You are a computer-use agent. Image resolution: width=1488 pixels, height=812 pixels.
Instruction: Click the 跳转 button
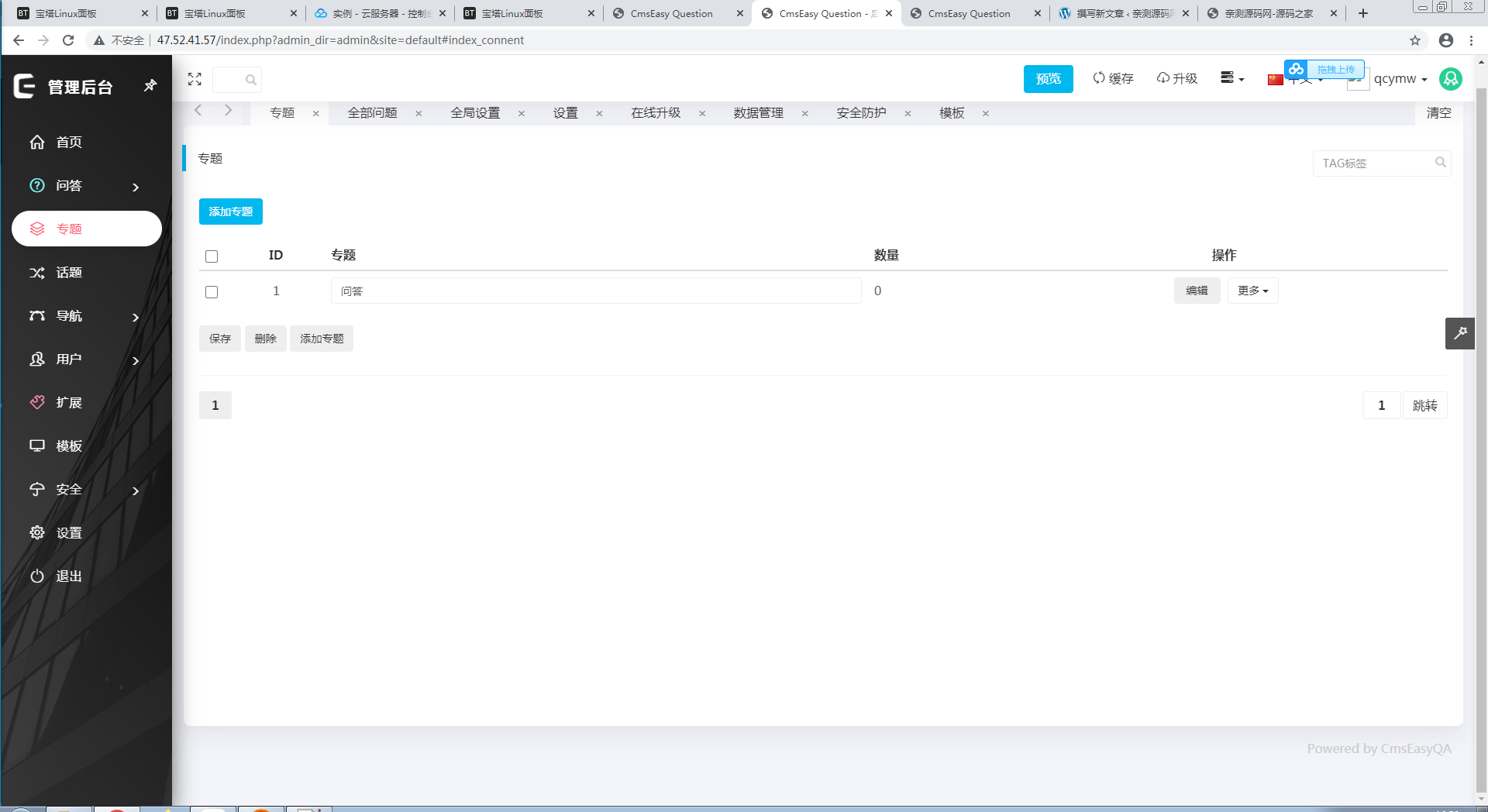click(x=1425, y=405)
